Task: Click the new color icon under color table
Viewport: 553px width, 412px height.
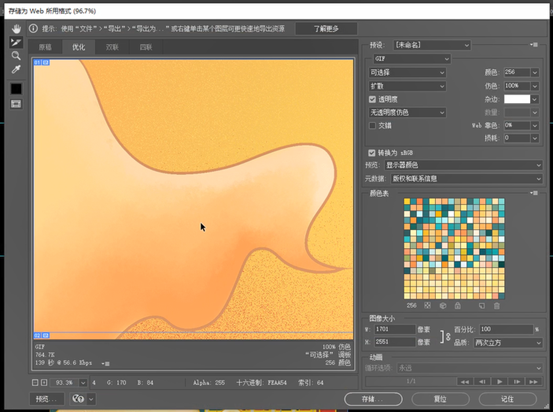Action: 481,306
